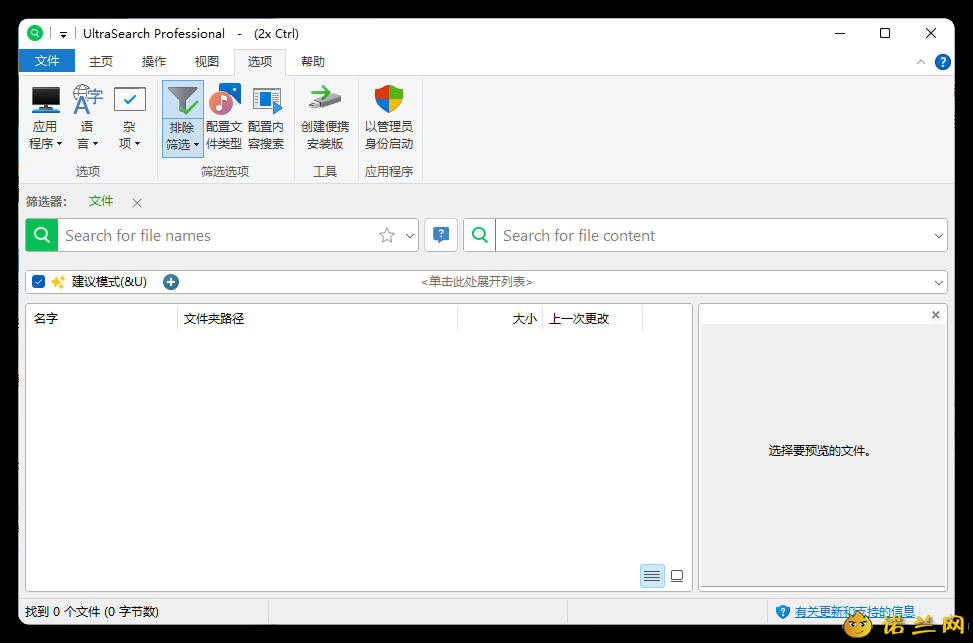Open the 杂项 miscellaneous options
Screen dimensions: 973x643
pos(129,118)
